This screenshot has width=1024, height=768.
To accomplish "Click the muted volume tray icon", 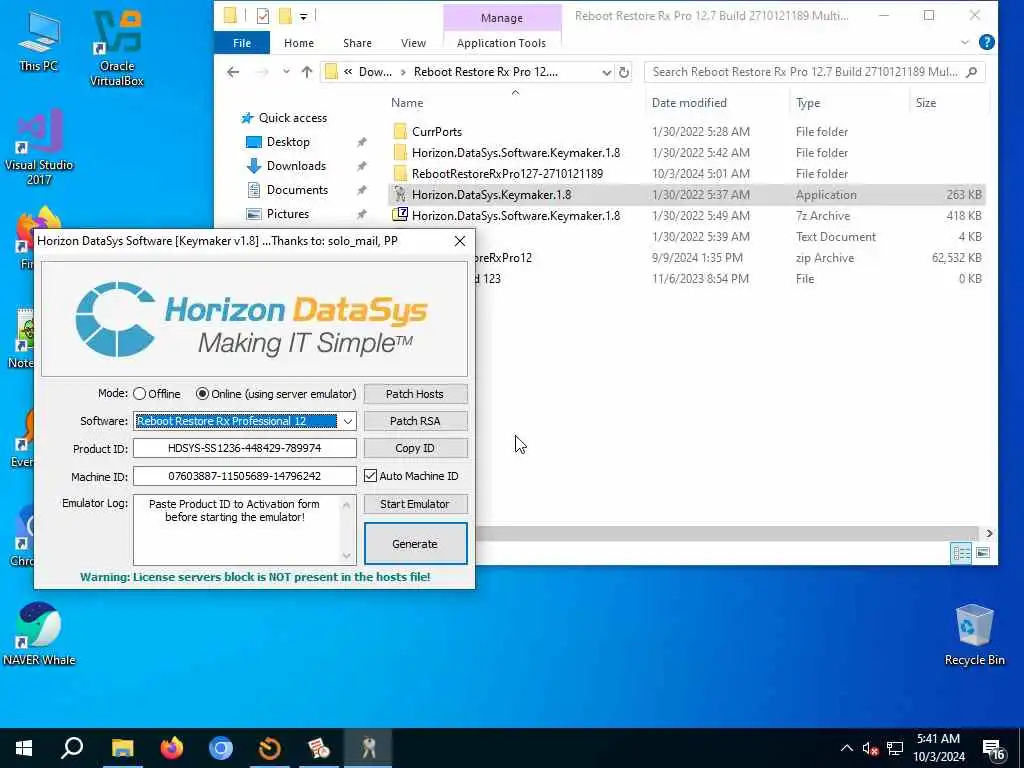I will tap(870, 748).
